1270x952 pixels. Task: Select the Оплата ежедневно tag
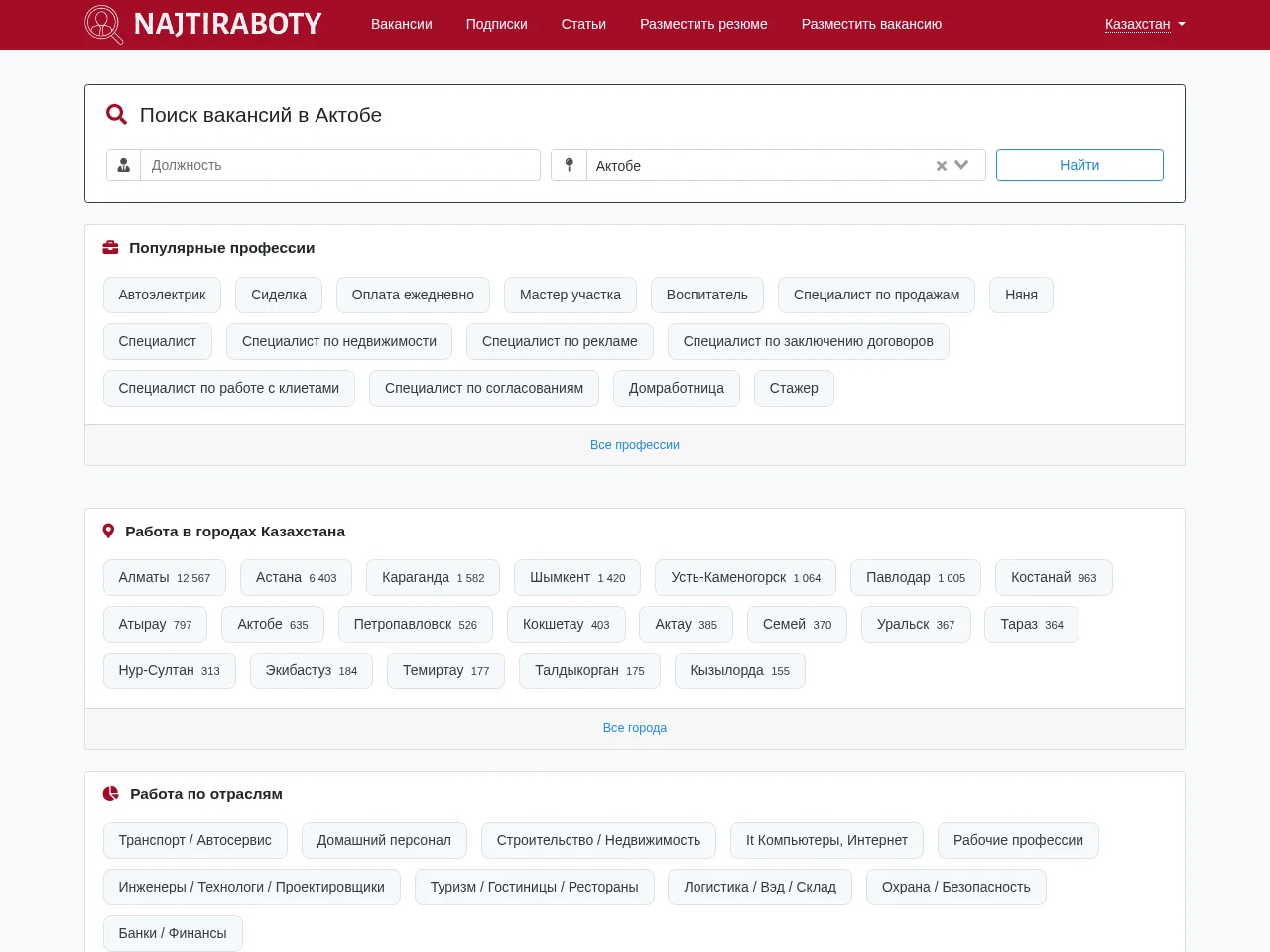click(413, 295)
